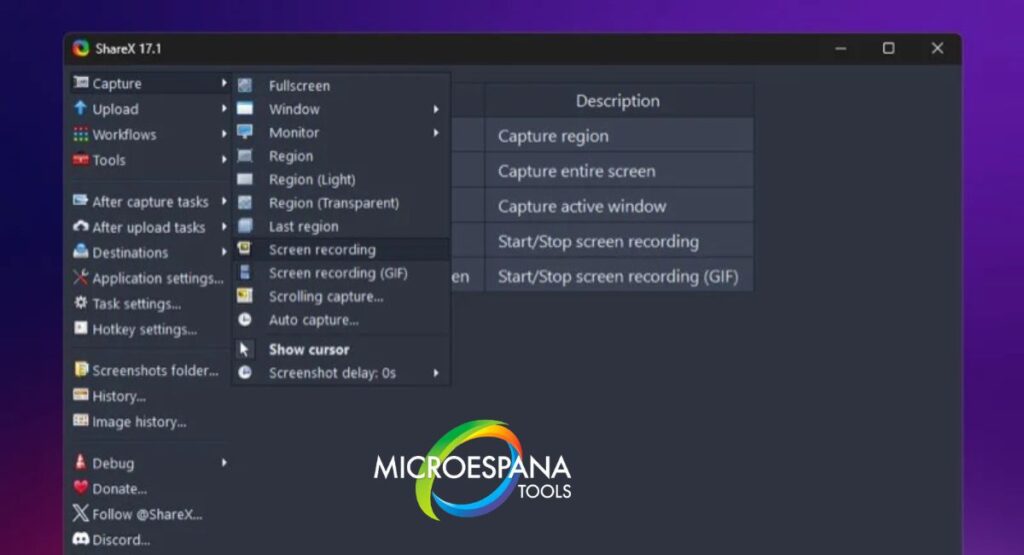1024x555 pixels.
Task: Click the Window capture icon
Action: [245, 108]
